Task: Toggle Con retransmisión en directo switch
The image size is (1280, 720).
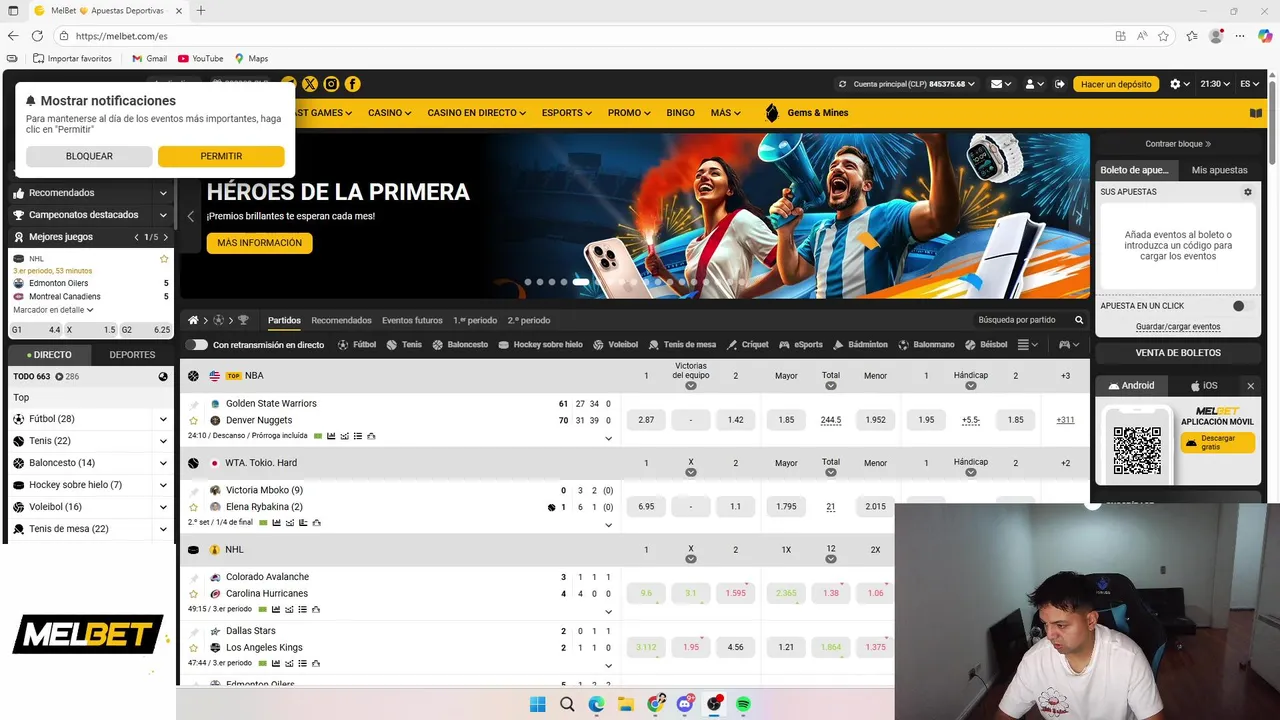Action: coord(197,344)
